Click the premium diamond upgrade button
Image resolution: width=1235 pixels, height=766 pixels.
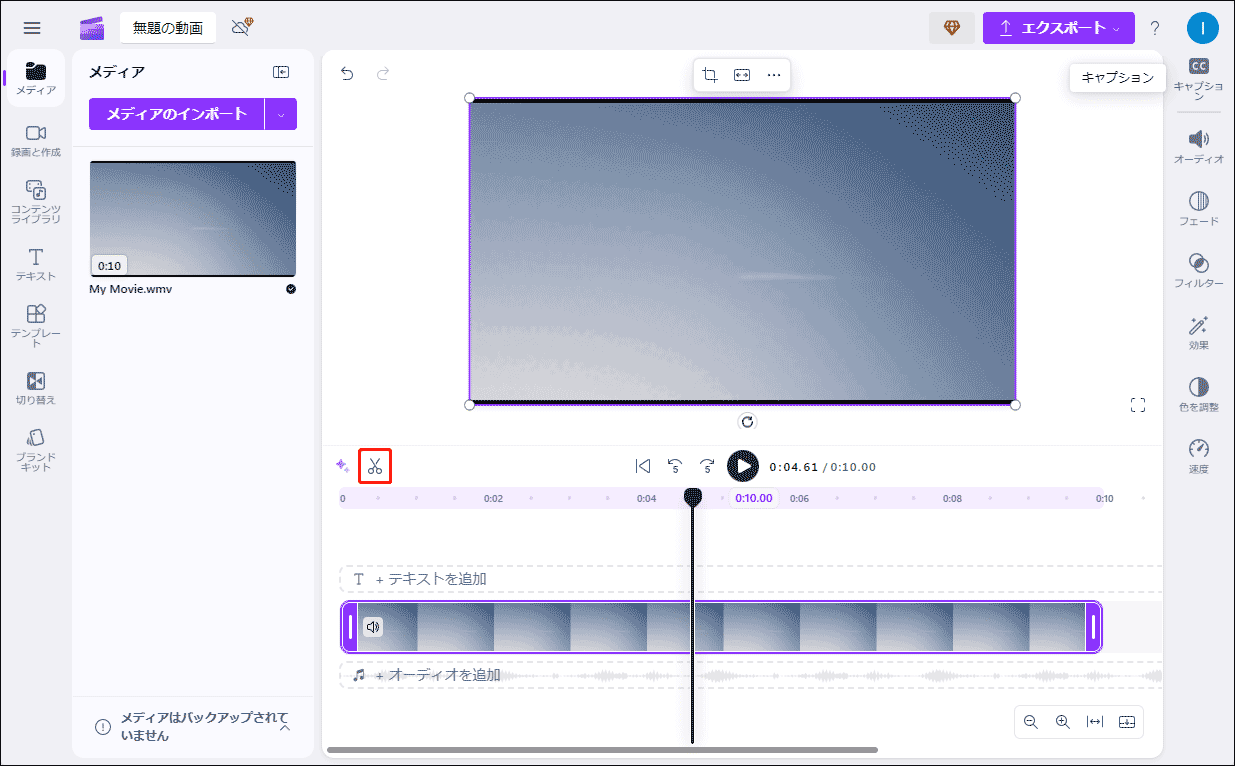click(x=952, y=28)
